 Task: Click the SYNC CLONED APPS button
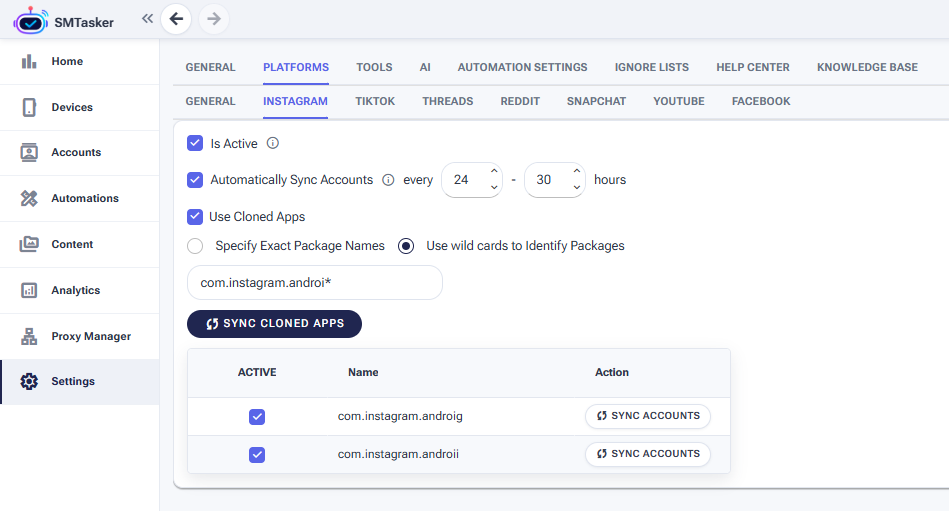(x=274, y=324)
